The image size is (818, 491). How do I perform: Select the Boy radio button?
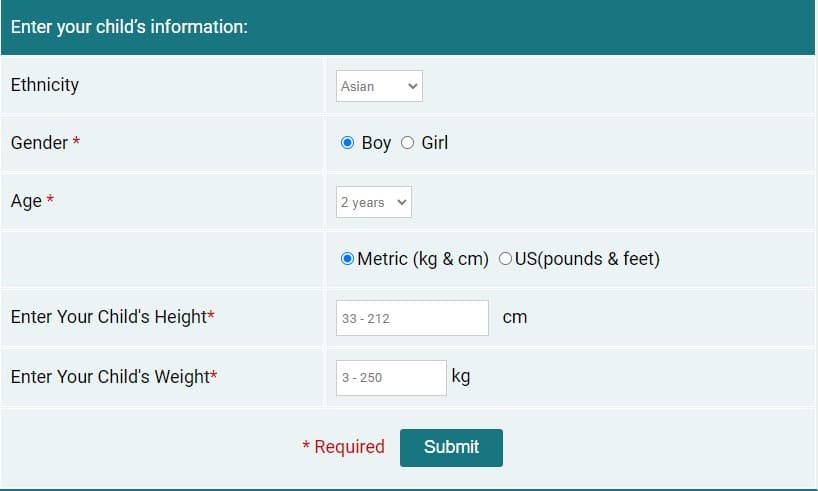click(347, 142)
